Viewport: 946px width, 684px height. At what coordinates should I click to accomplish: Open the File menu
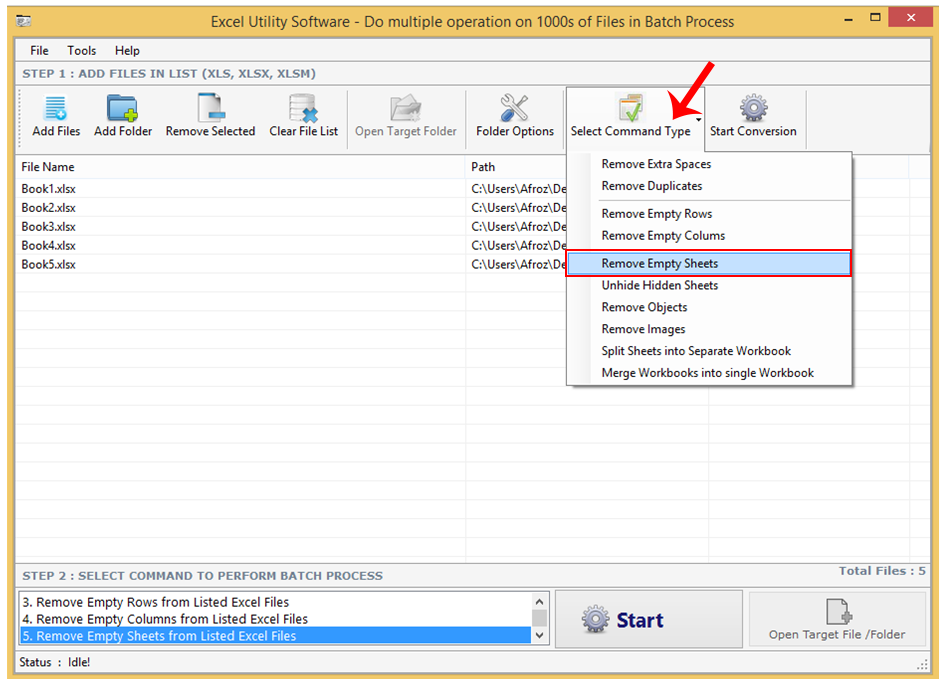point(39,51)
